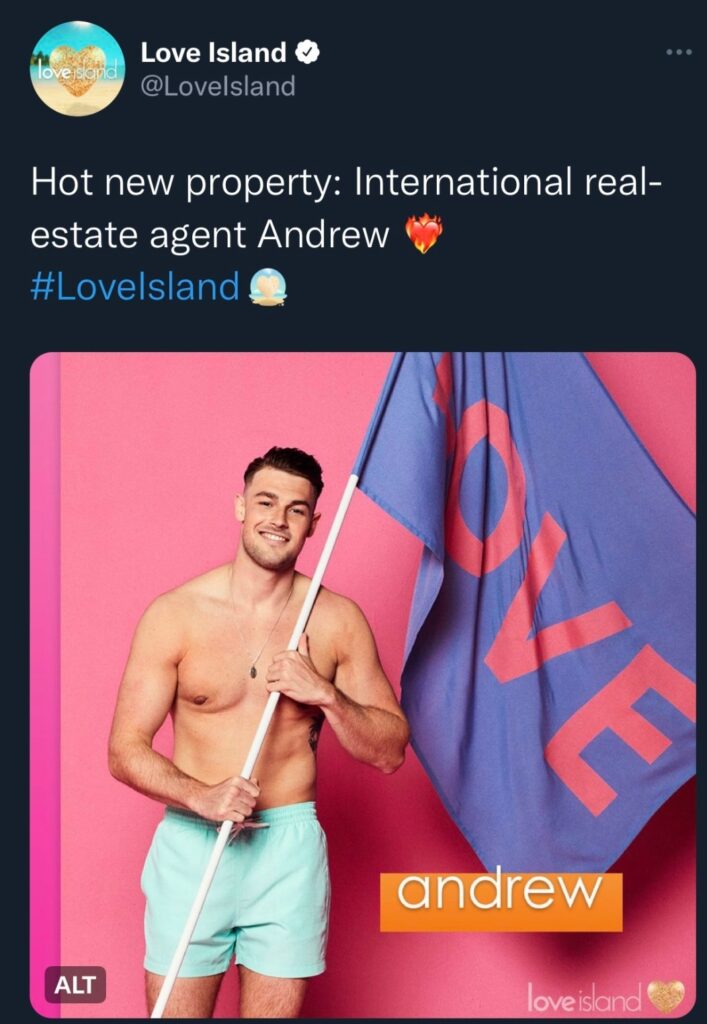Click the heart-on-fire emoji after Andrew
Image resolution: width=707 pixels, height=1024 pixels.
424,234
